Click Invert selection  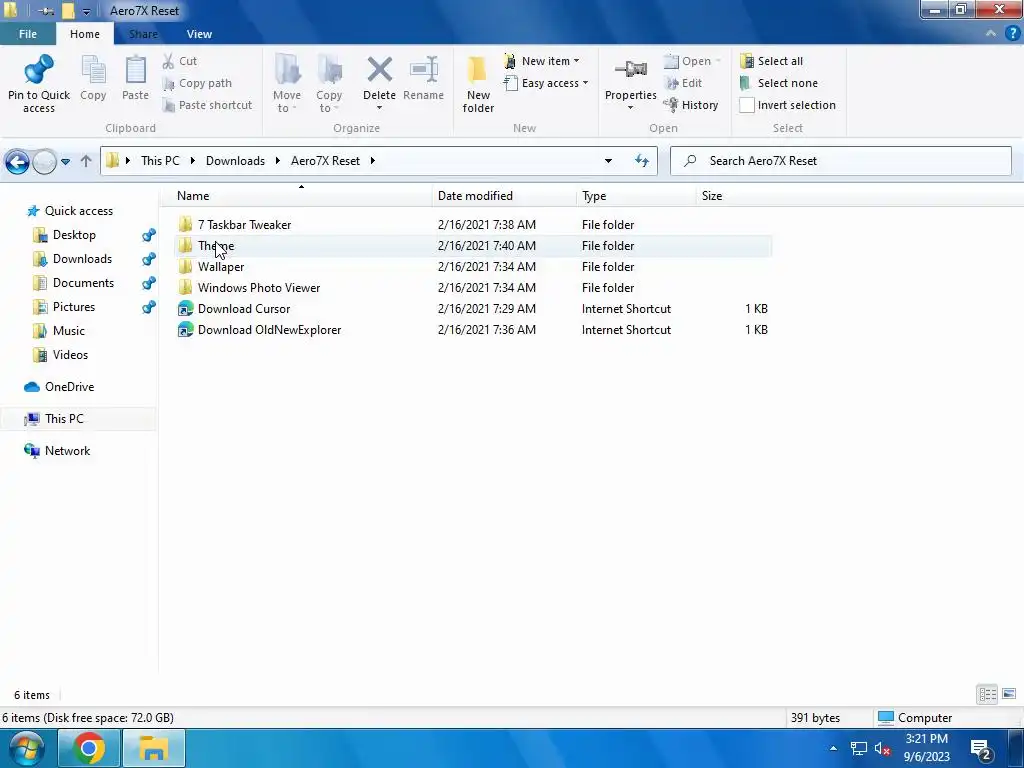788,105
